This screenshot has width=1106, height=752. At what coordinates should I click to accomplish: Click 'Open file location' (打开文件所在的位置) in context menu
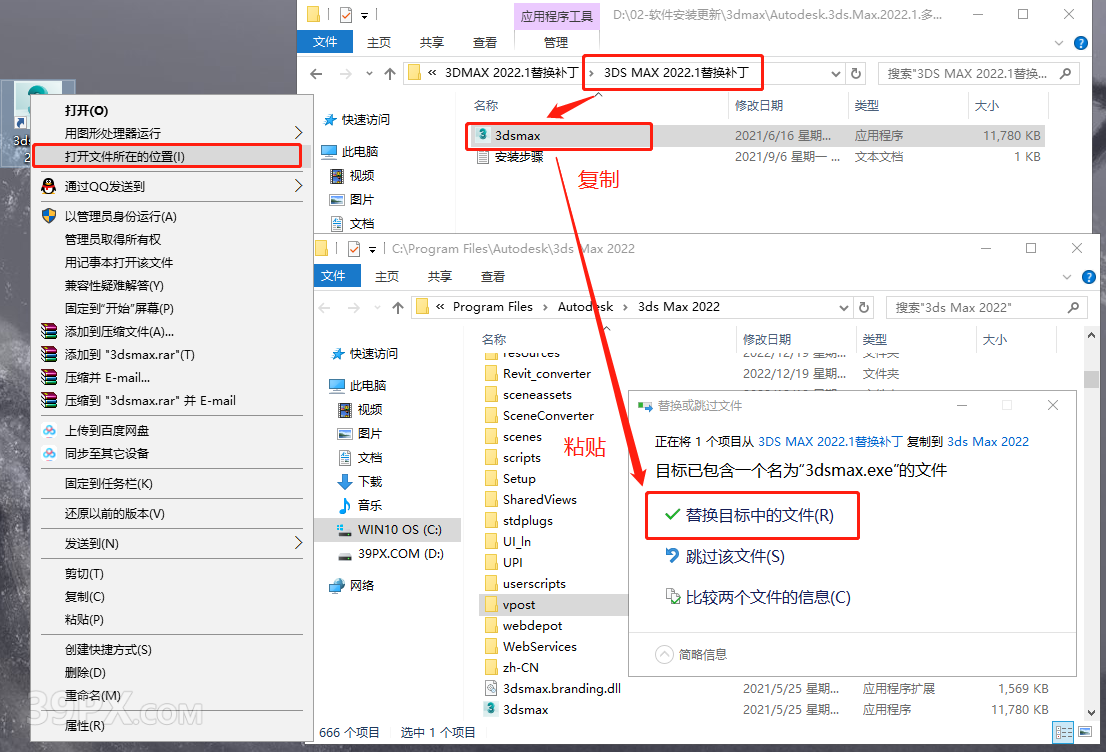pyautogui.click(x=167, y=157)
